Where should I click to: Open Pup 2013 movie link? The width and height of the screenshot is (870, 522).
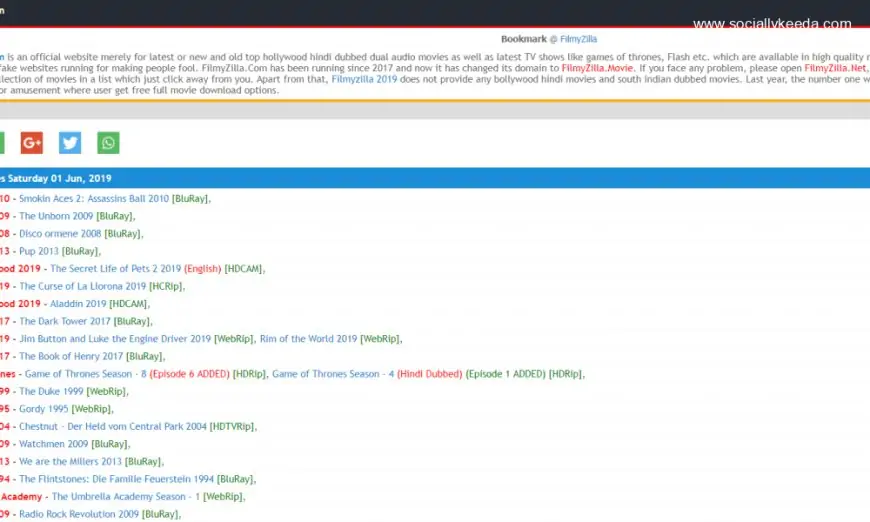click(38, 251)
